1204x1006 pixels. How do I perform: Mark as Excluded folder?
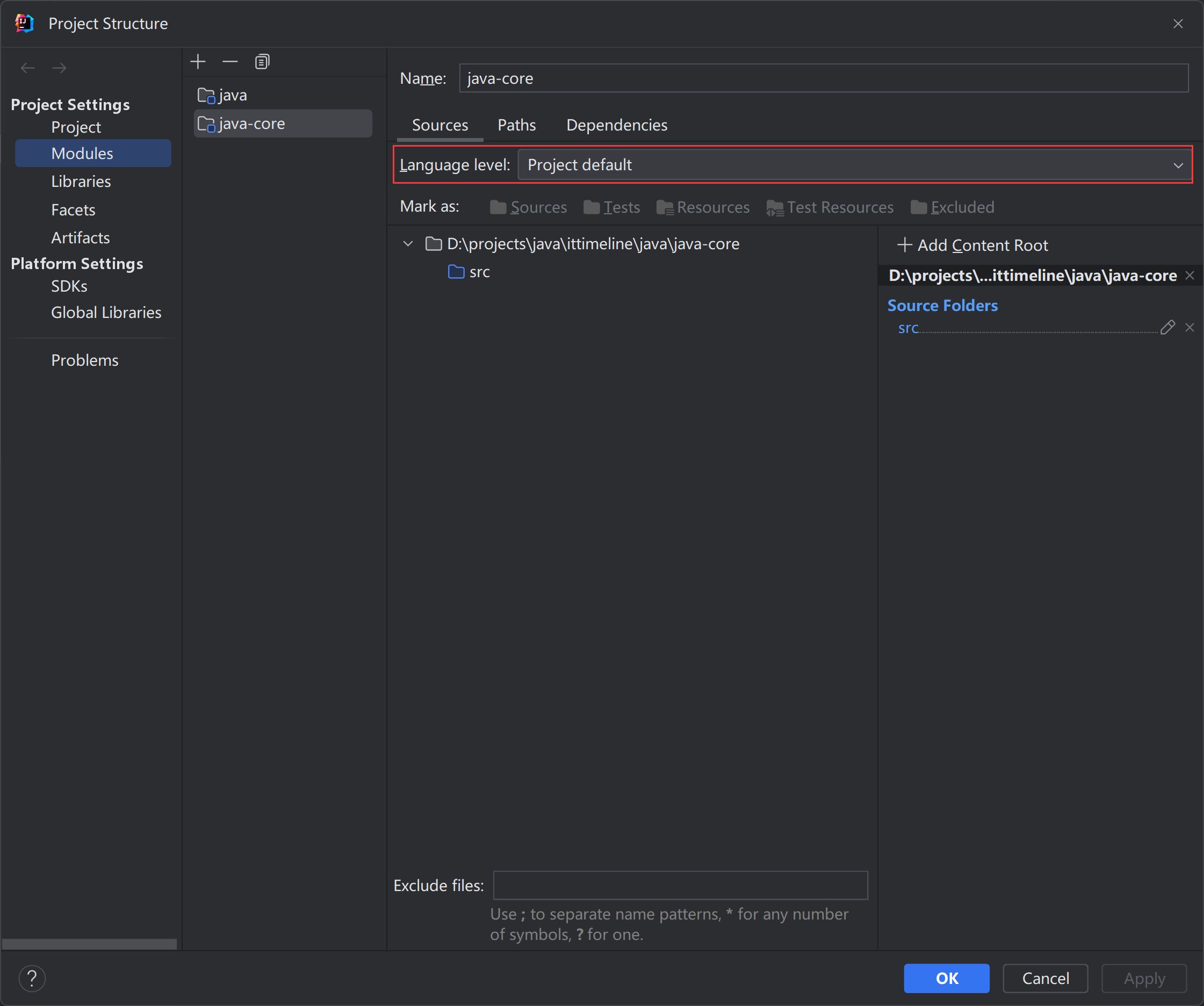pyautogui.click(x=953, y=207)
